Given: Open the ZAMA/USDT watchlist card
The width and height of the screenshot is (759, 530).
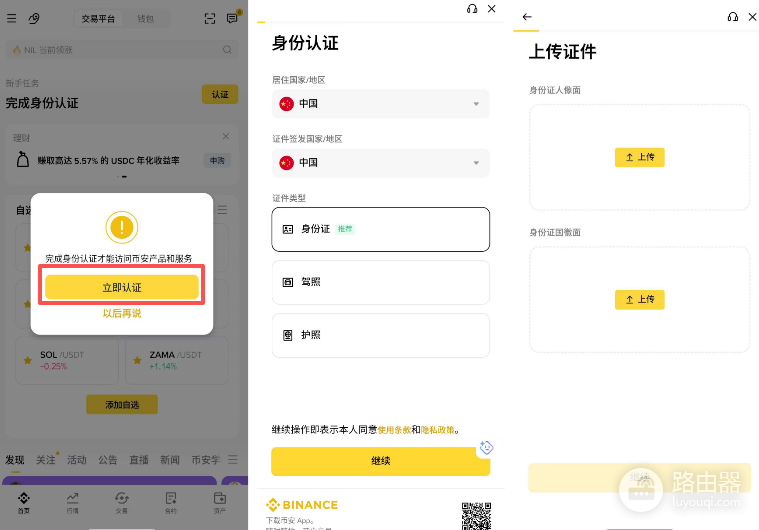Looking at the screenshot, I should click(177, 361).
